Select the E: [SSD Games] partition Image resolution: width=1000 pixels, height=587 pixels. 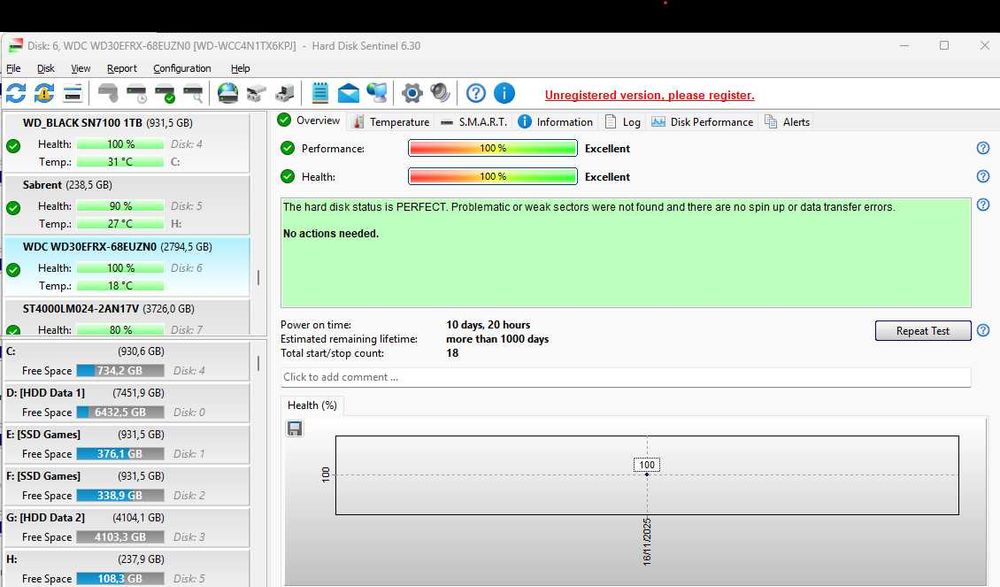click(x=126, y=444)
